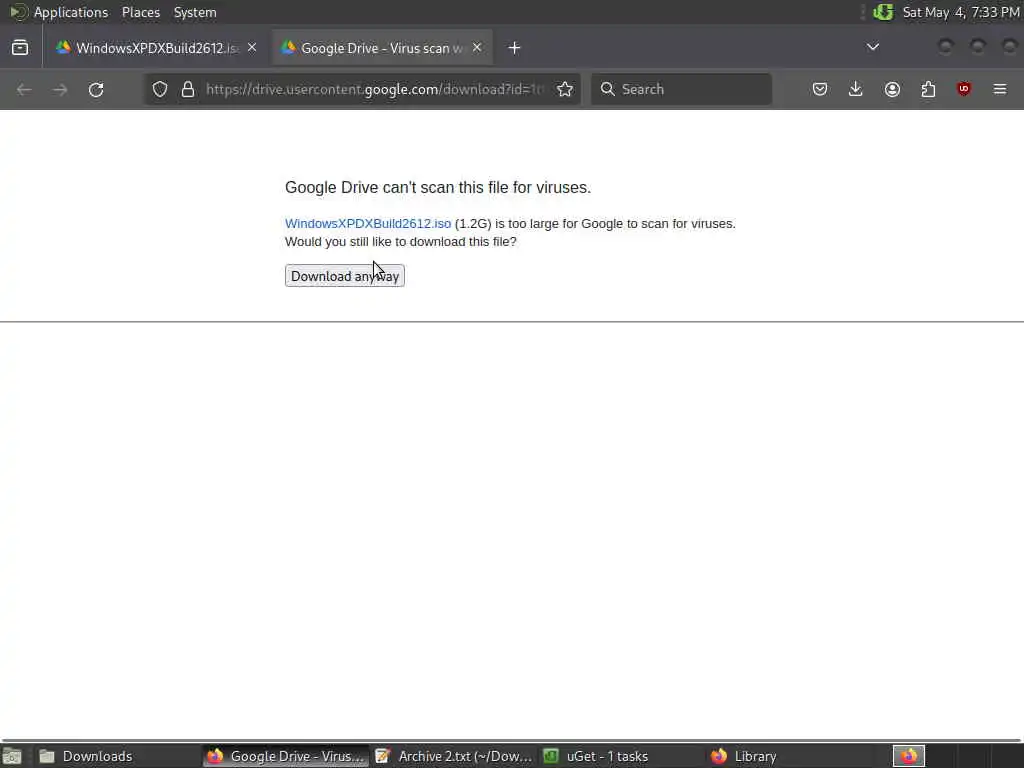Click the Download anyway button
Viewport: 1024px width, 768px height.
345,276
